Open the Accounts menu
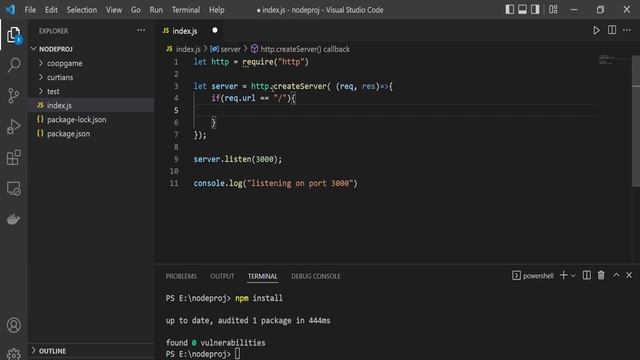Viewport: 640px width, 360px height. 14,325
